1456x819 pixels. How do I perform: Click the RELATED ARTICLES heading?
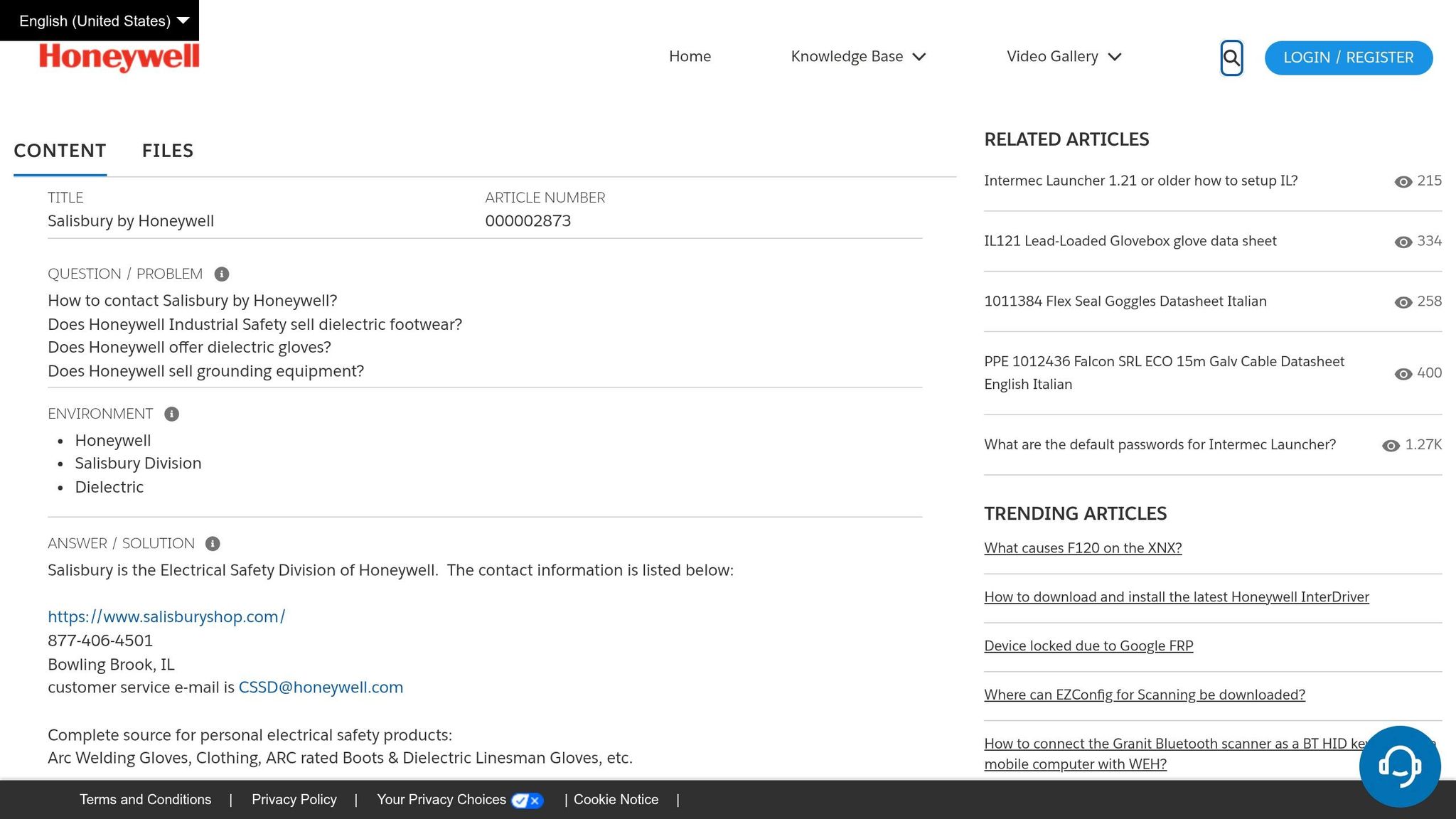[x=1066, y=139]
